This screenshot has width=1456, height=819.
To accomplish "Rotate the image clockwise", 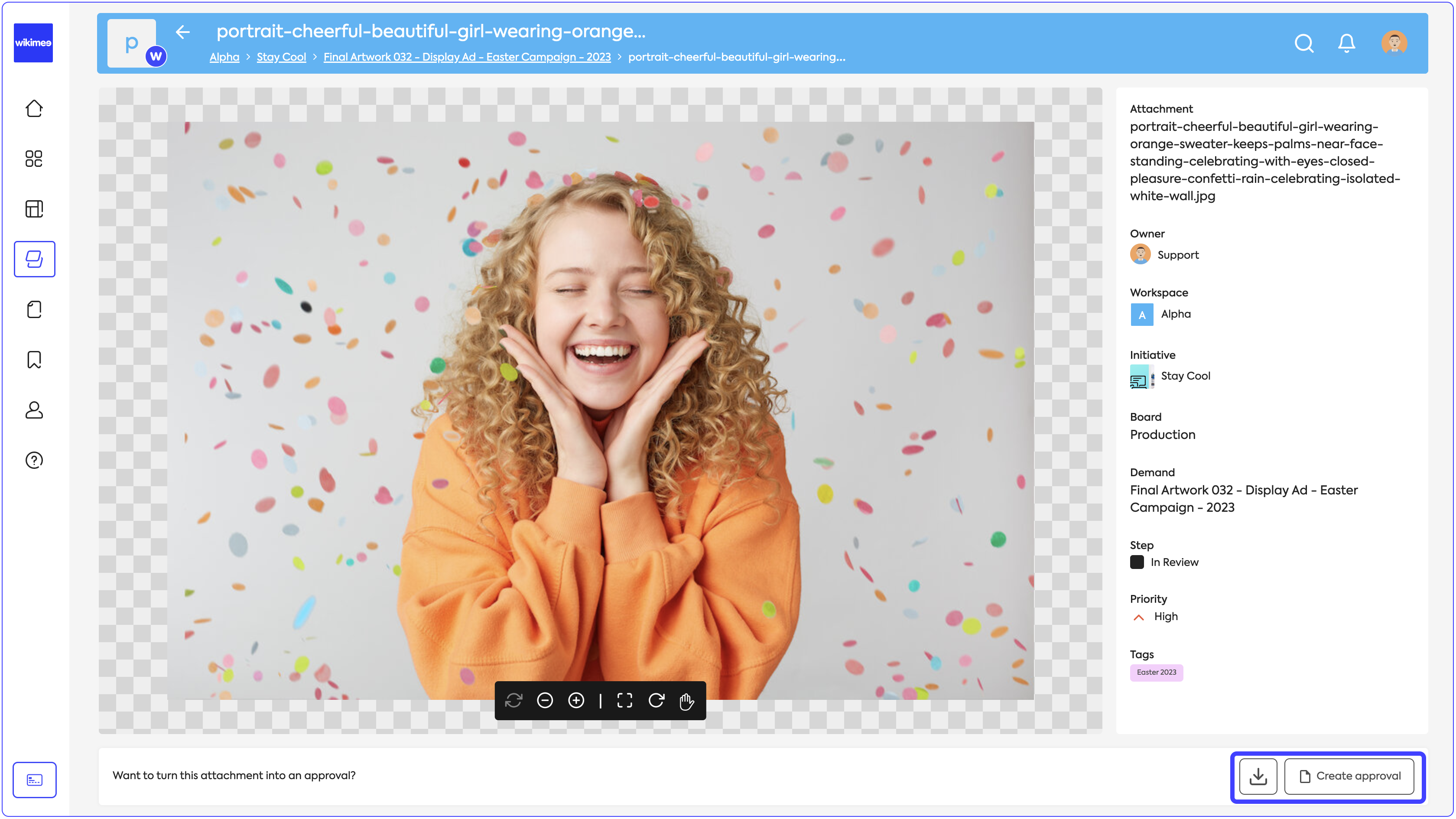I will [656, 701].
